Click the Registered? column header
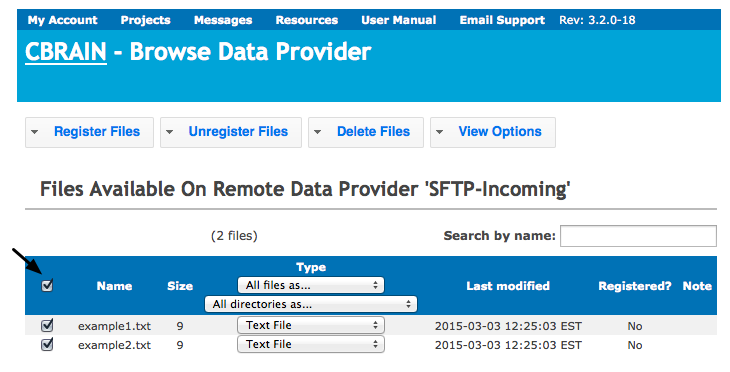The image size is (730, 372). [x=635, y=286]
